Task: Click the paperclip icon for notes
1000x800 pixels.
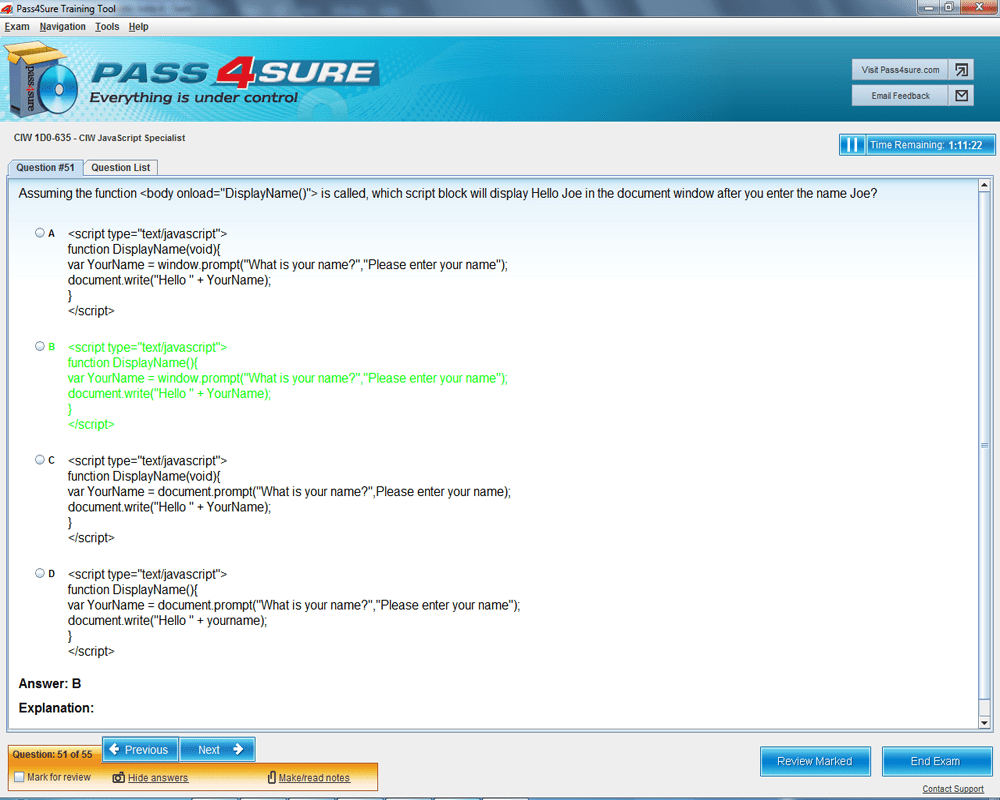Action: click(x=272, y=777)
